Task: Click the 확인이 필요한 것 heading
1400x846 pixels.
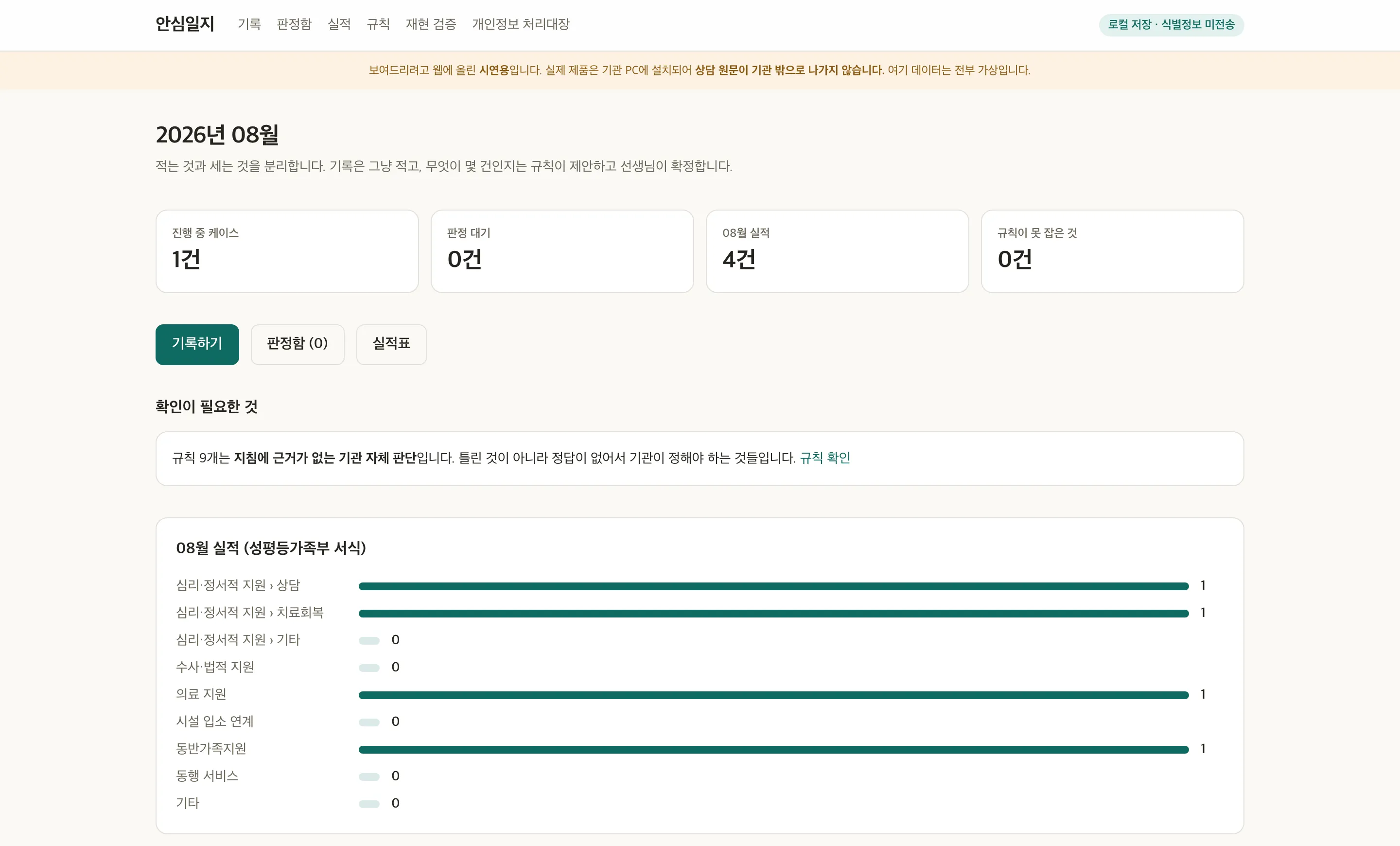Action: tap(206, 407)
